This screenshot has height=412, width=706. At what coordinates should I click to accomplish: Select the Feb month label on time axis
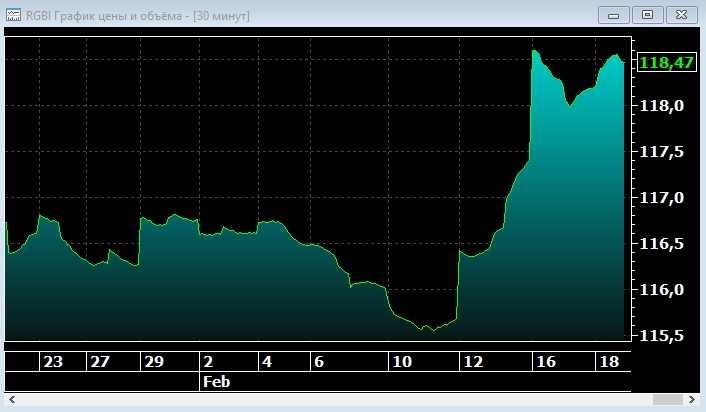click(215, 381)
